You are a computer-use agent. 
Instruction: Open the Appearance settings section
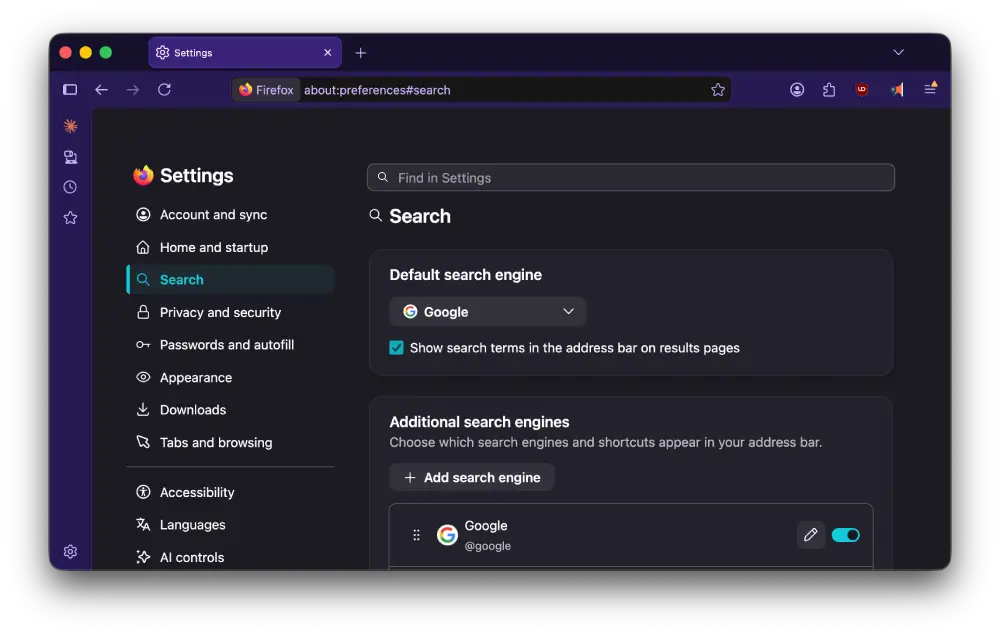[x=196, y=377]
